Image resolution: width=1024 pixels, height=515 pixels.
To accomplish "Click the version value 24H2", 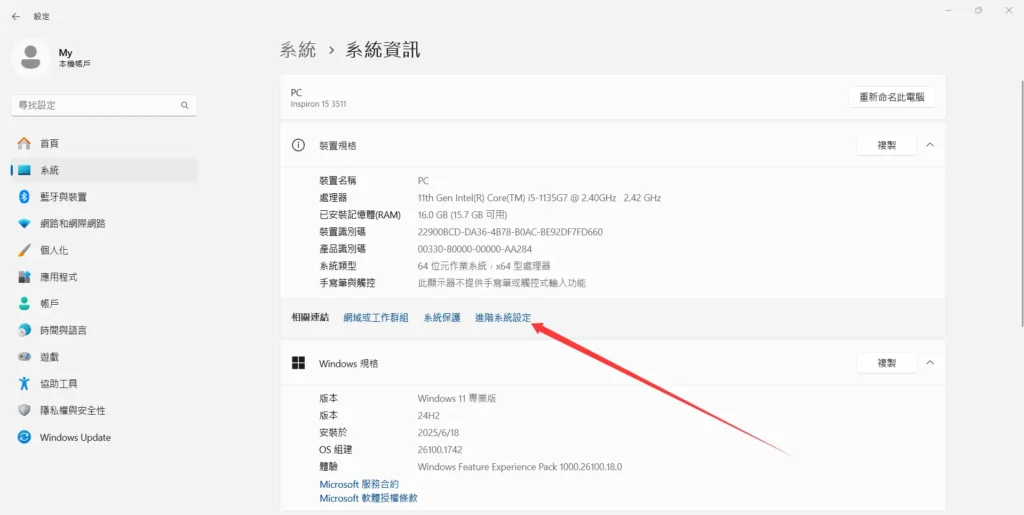I will tap(429, 415).
